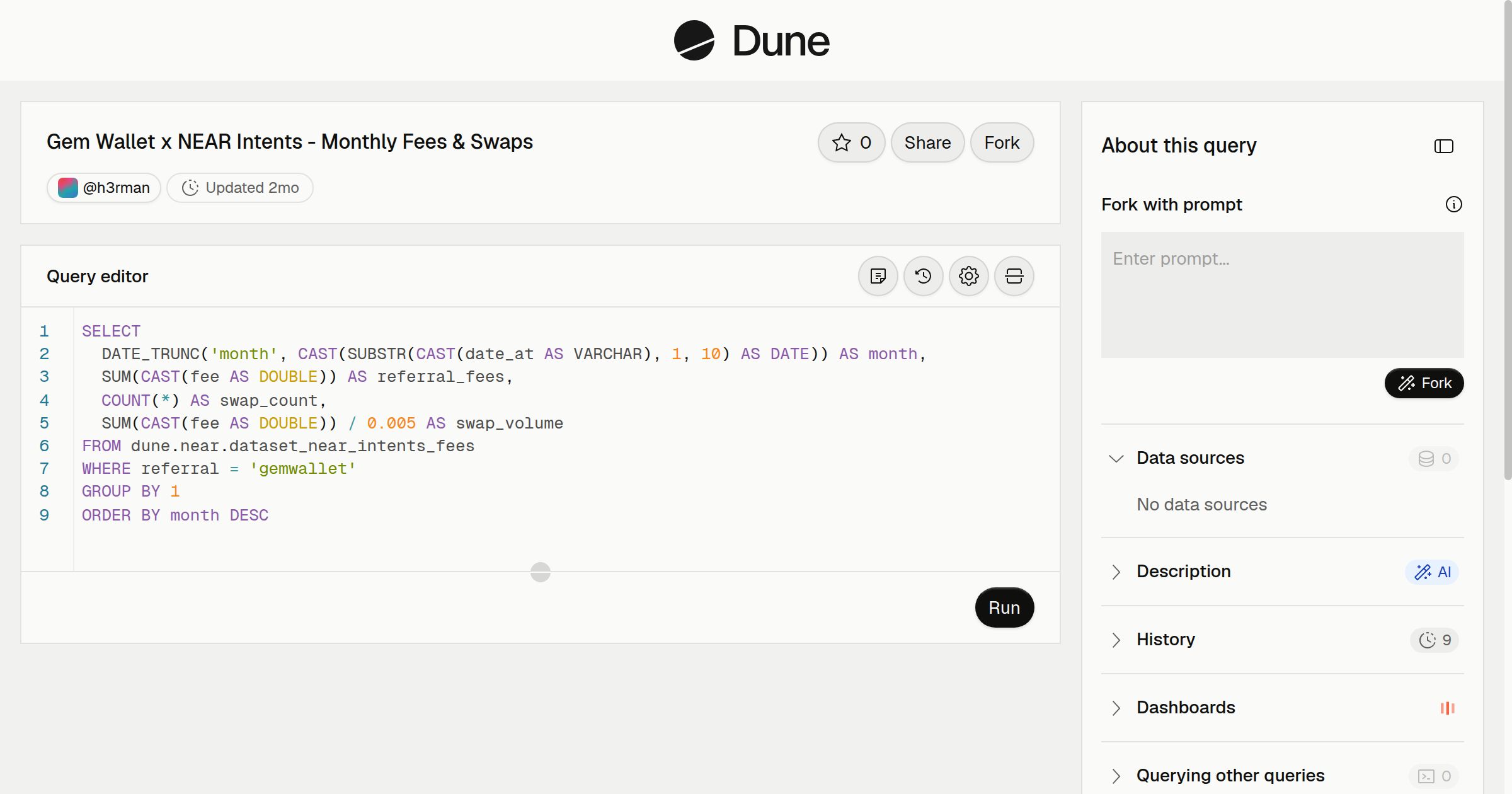Star this query
The width and height of the screenshot is (1512, 794).
coord(852,142)
